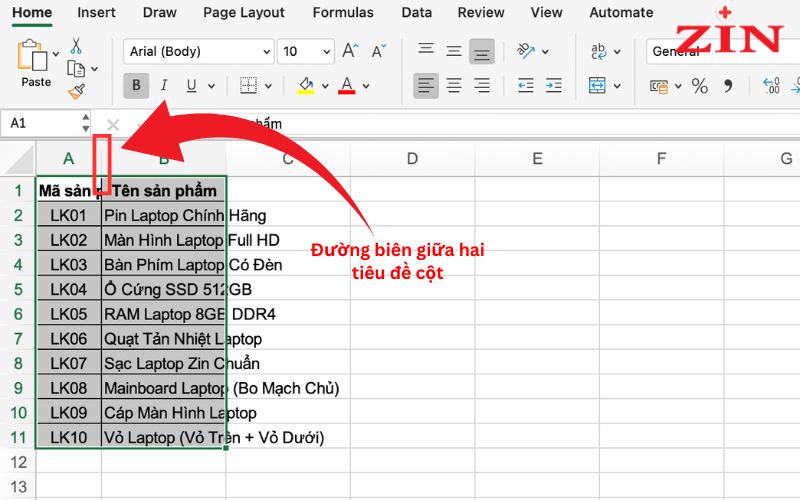Open the Draw tab
This screenshot has width=800, height=500.
pos(159,12)
